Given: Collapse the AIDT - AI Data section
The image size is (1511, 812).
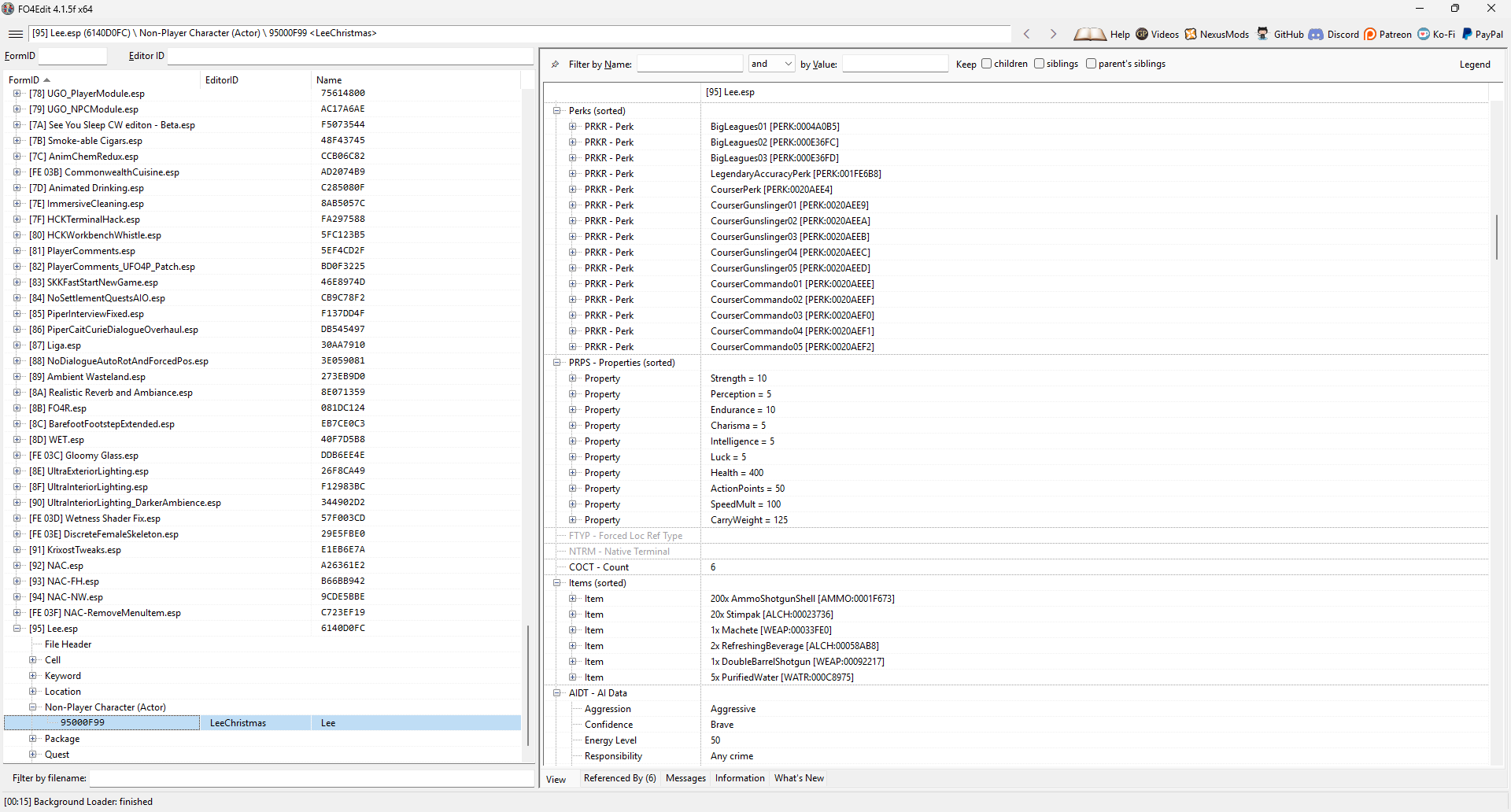Looking at the screenshot, I should coord(557,693).
